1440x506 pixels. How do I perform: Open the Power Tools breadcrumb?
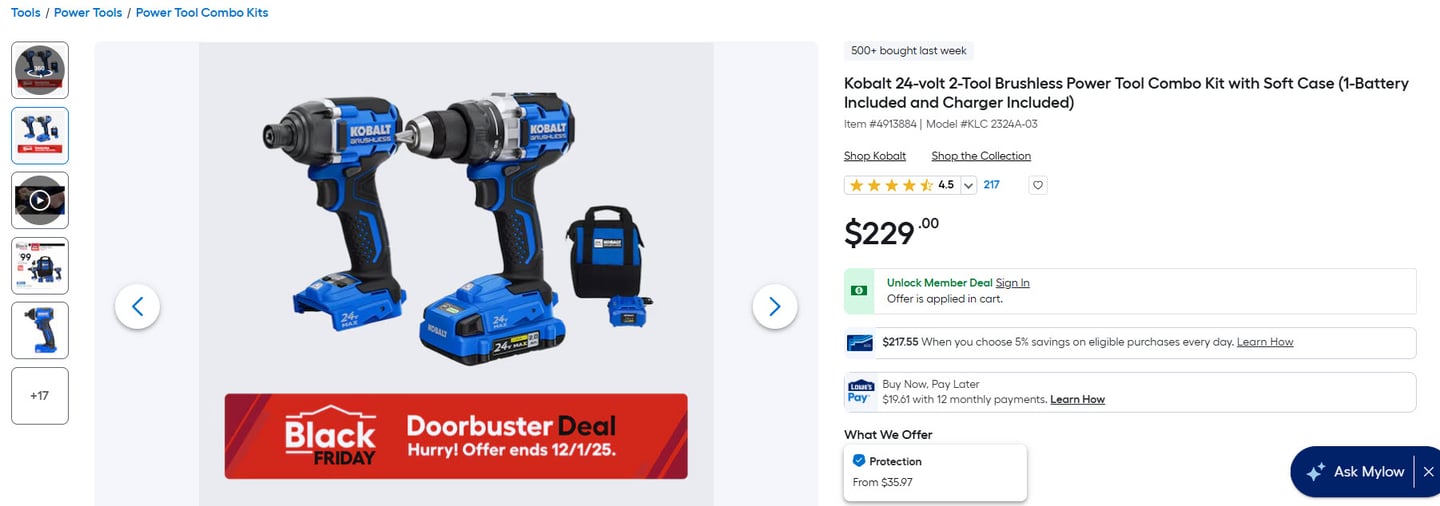pos(88,13)
